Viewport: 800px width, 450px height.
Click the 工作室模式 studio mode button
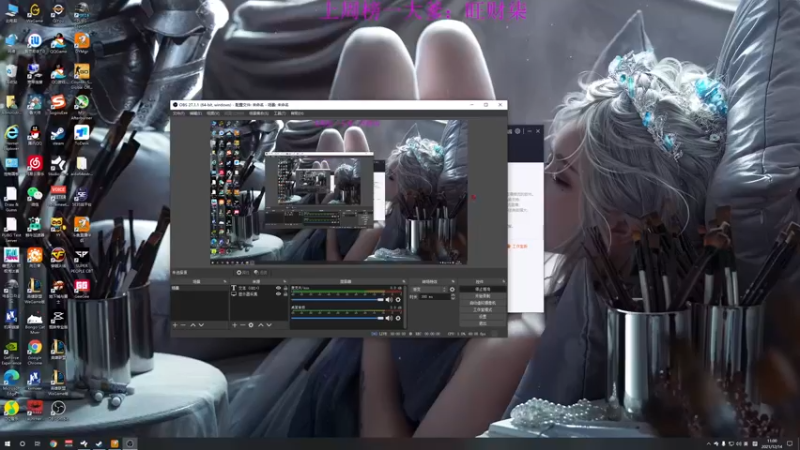(483, 310)
